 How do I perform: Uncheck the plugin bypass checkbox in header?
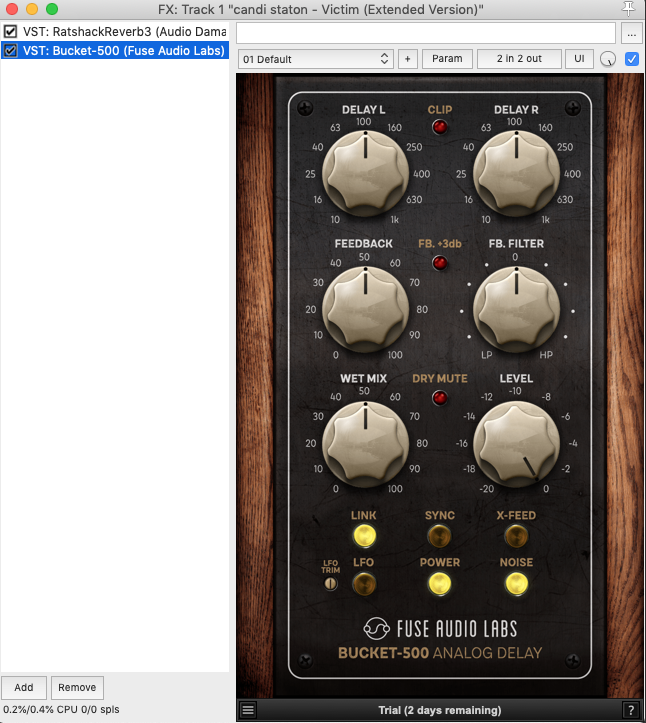pos(632,59)
